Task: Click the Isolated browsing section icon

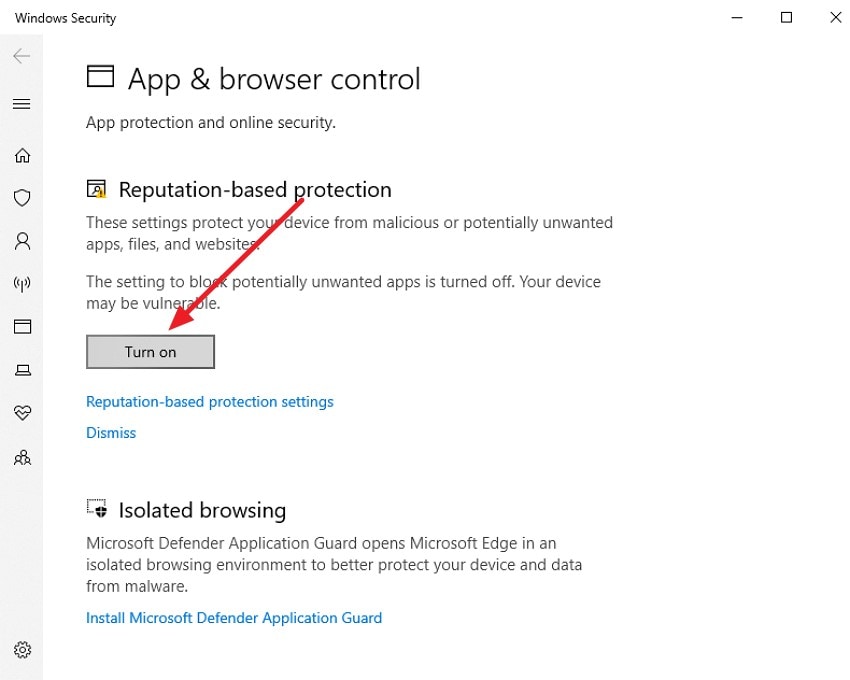Action: (98, 509)
